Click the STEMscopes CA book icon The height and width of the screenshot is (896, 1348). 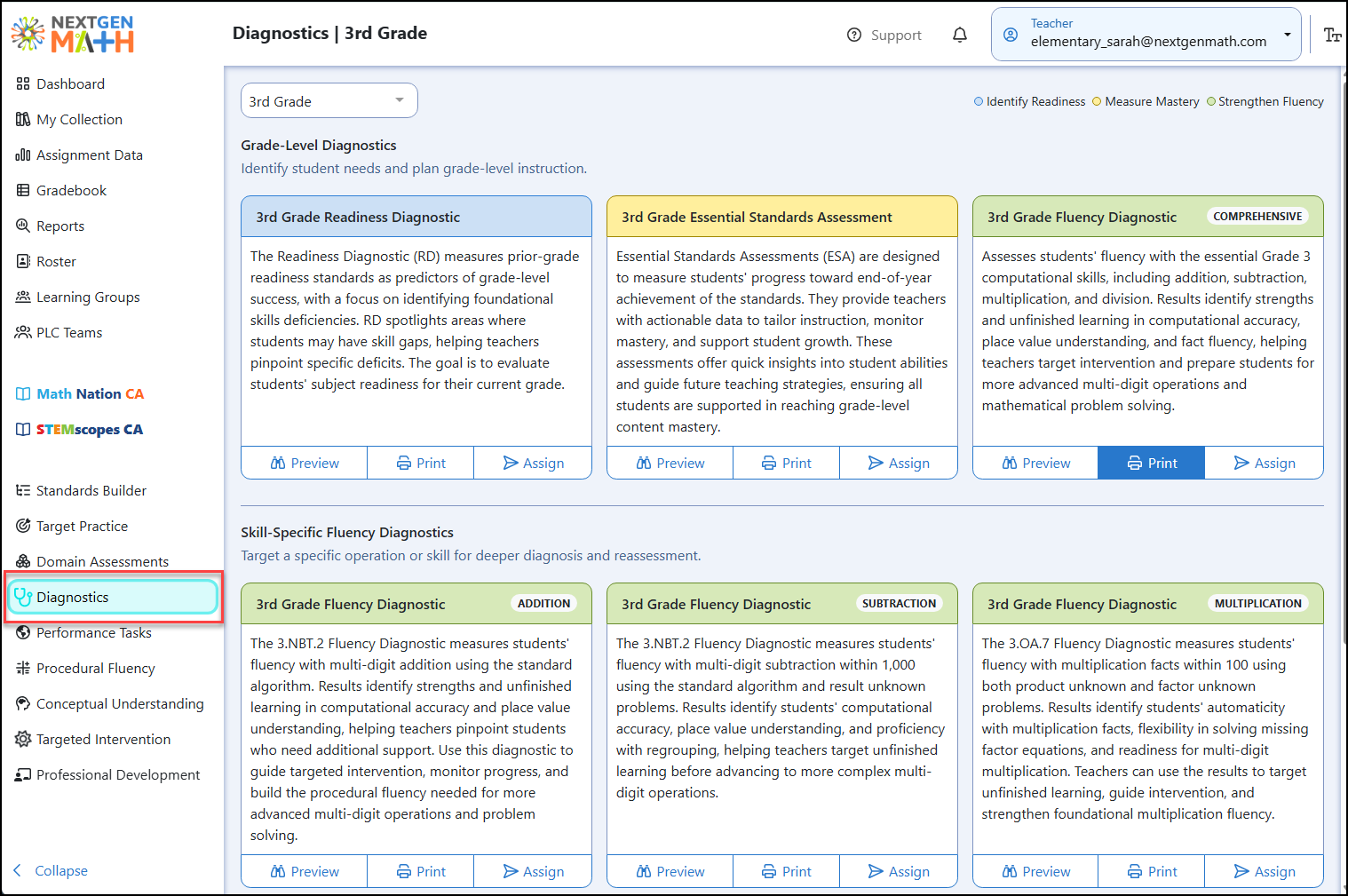click(23, 429)
